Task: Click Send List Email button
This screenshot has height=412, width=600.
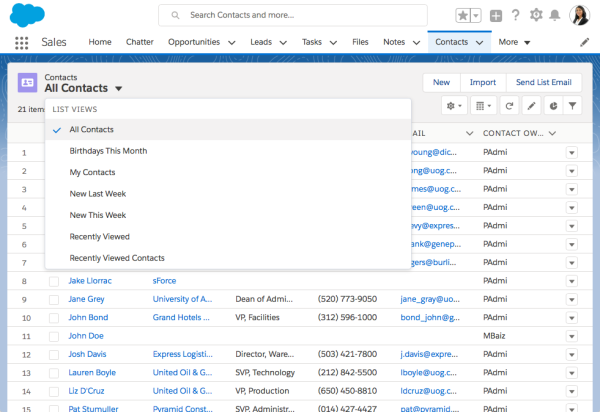Action: pos(543,83)
